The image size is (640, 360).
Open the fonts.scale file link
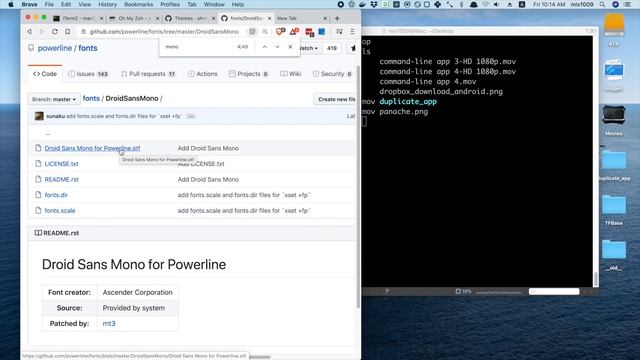click(x=60, y=211)
